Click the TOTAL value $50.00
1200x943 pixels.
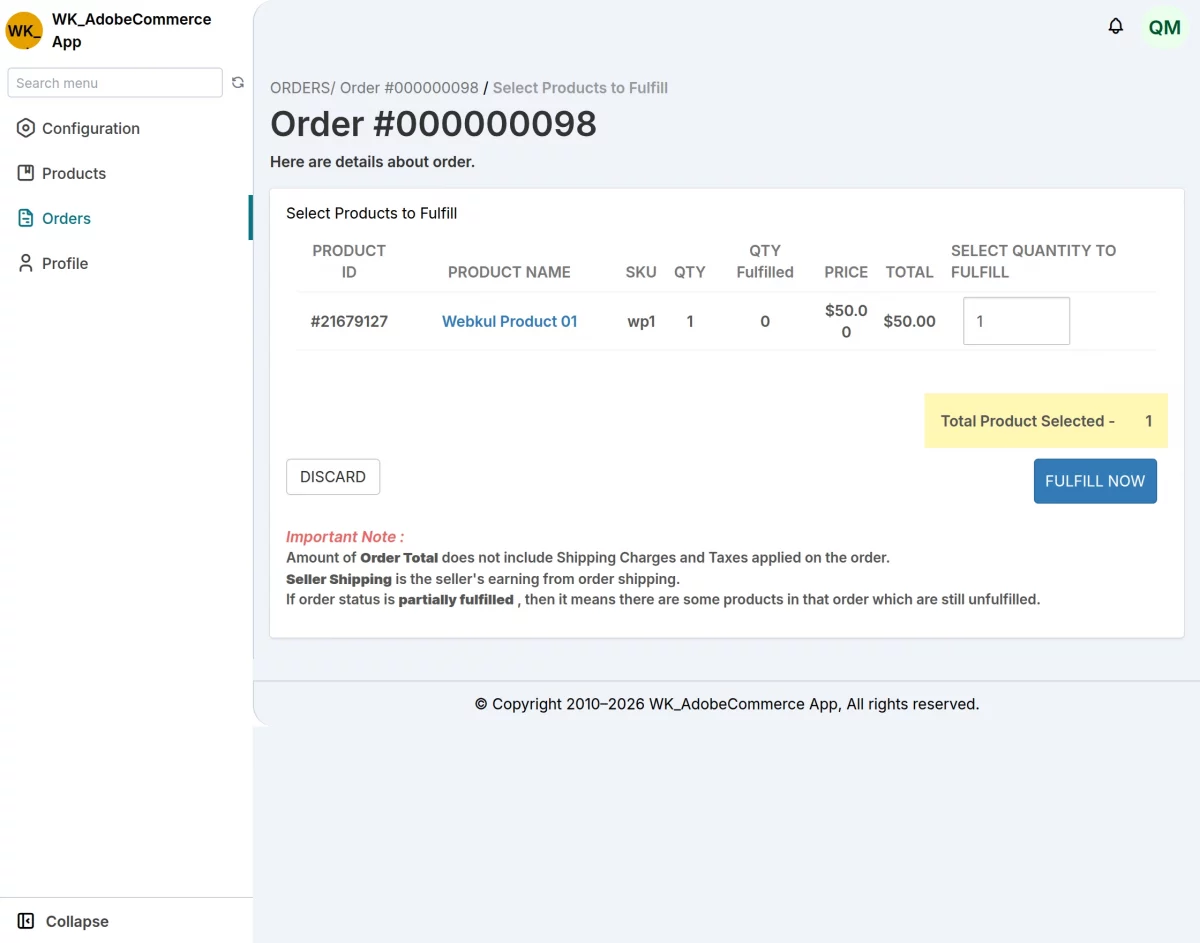point(910,321)
